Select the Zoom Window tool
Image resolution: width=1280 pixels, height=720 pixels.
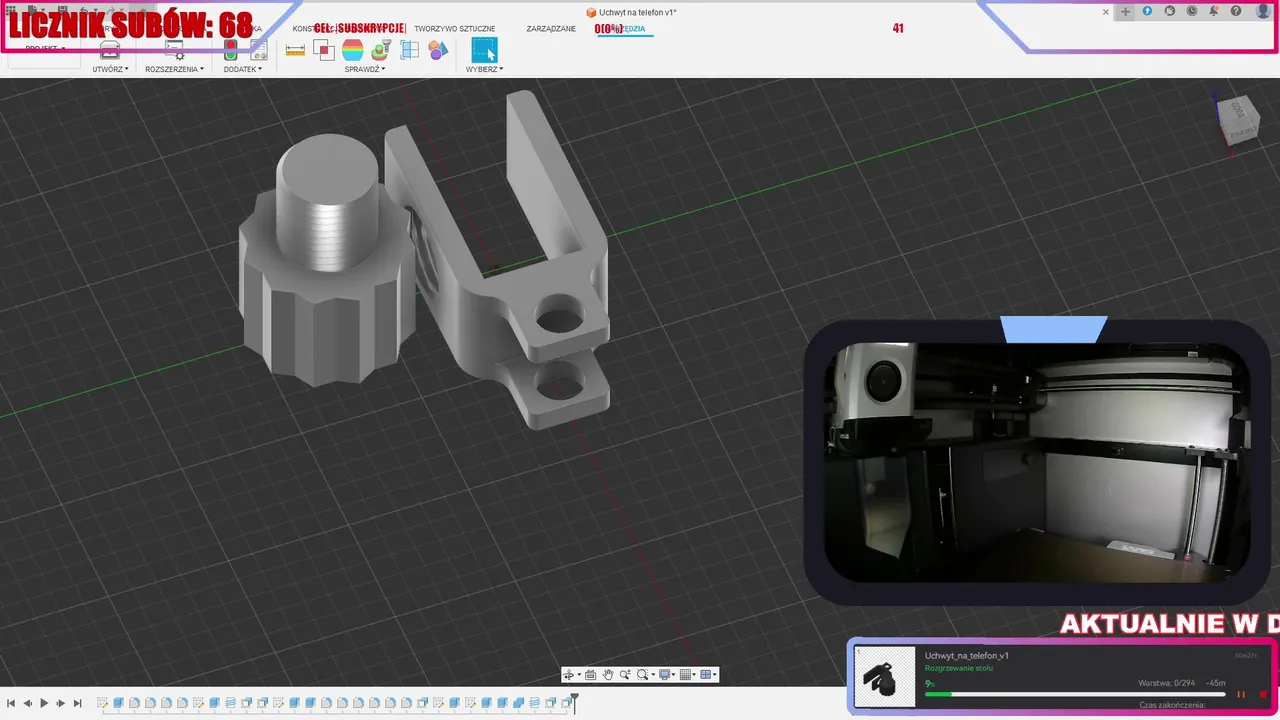642,675
